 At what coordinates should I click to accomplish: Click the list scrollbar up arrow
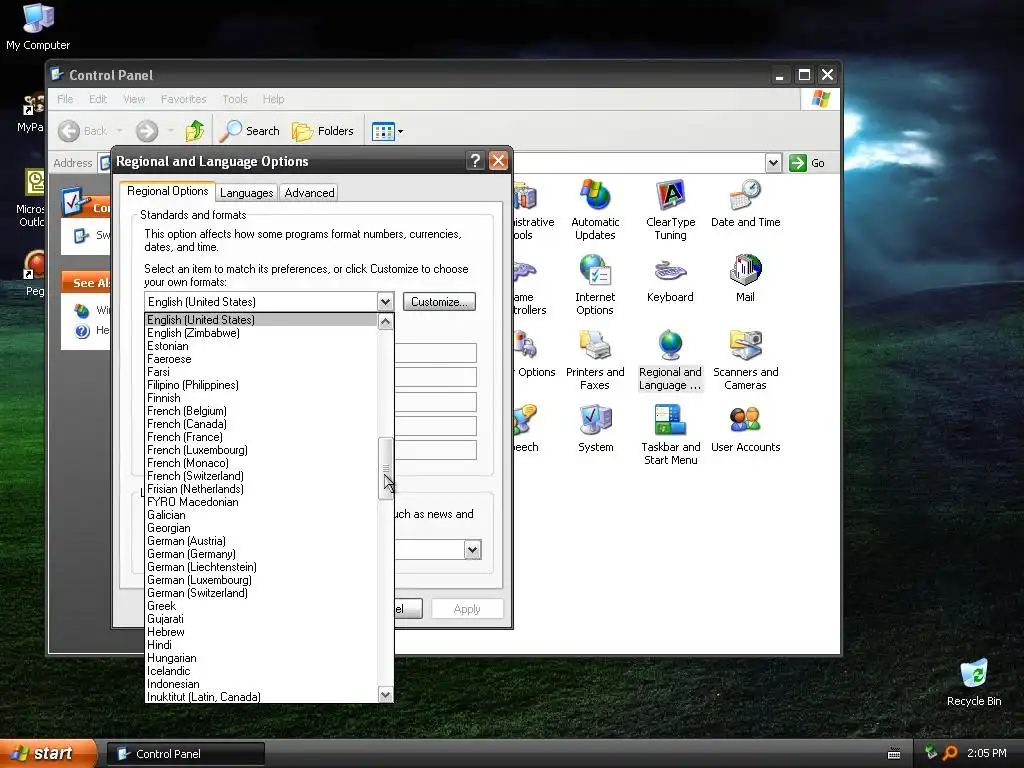click(x=385, y=321)
